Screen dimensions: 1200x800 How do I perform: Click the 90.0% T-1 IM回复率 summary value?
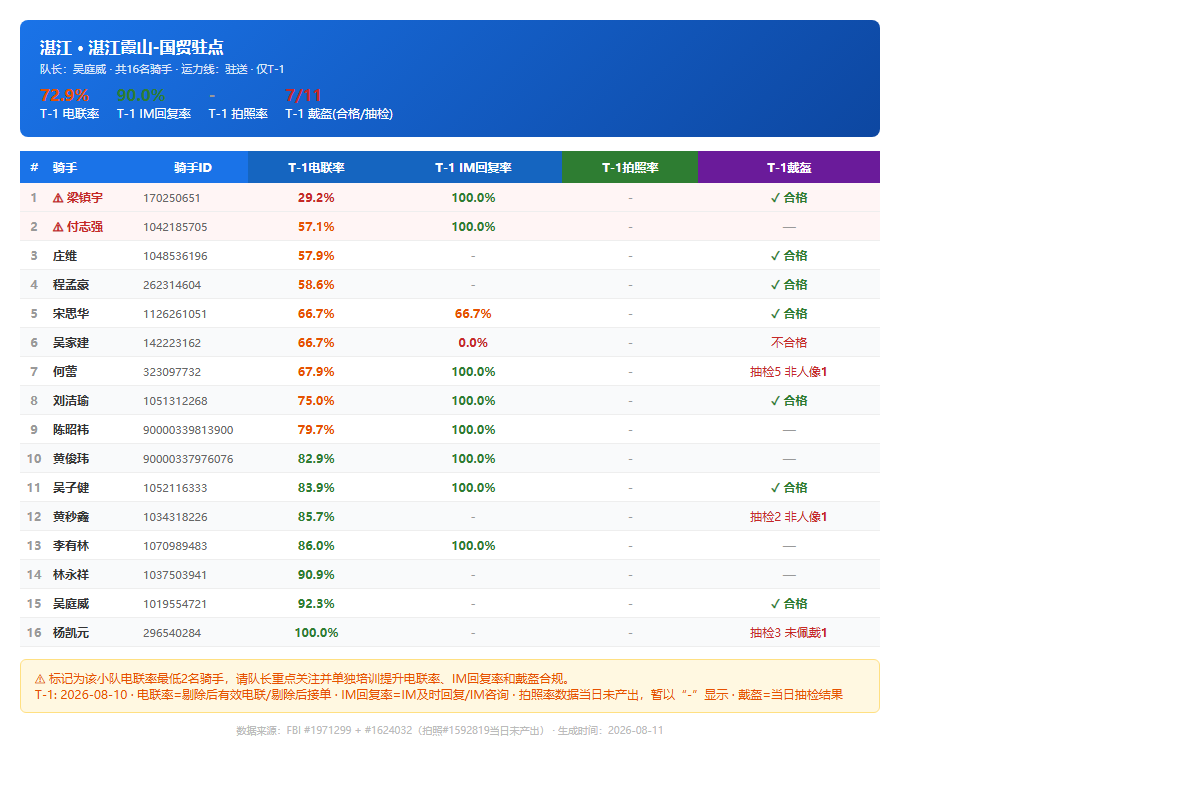[x=141, y=96]
